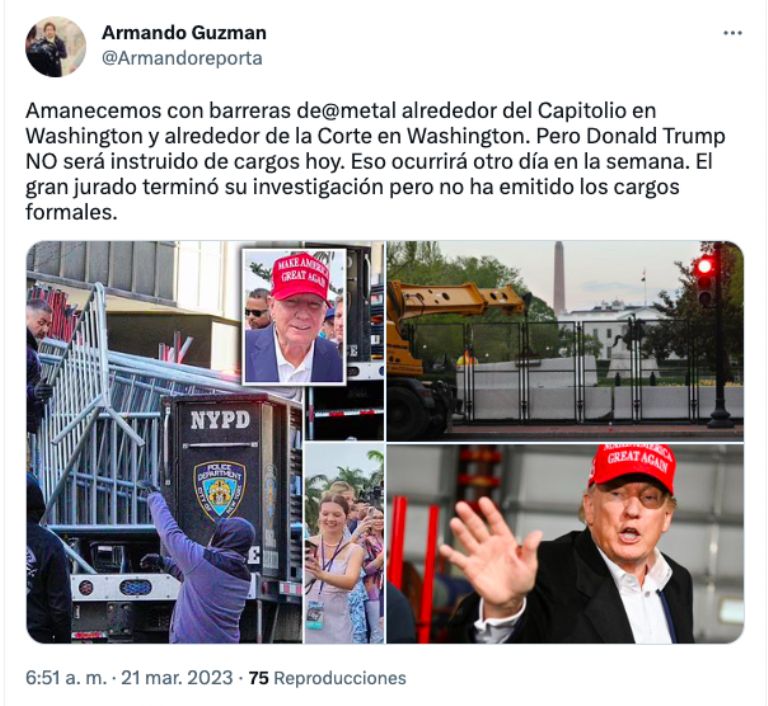Open the three-dot more options menu
Image resolution: width=768 pixels, height=706 pixels.
733,33
